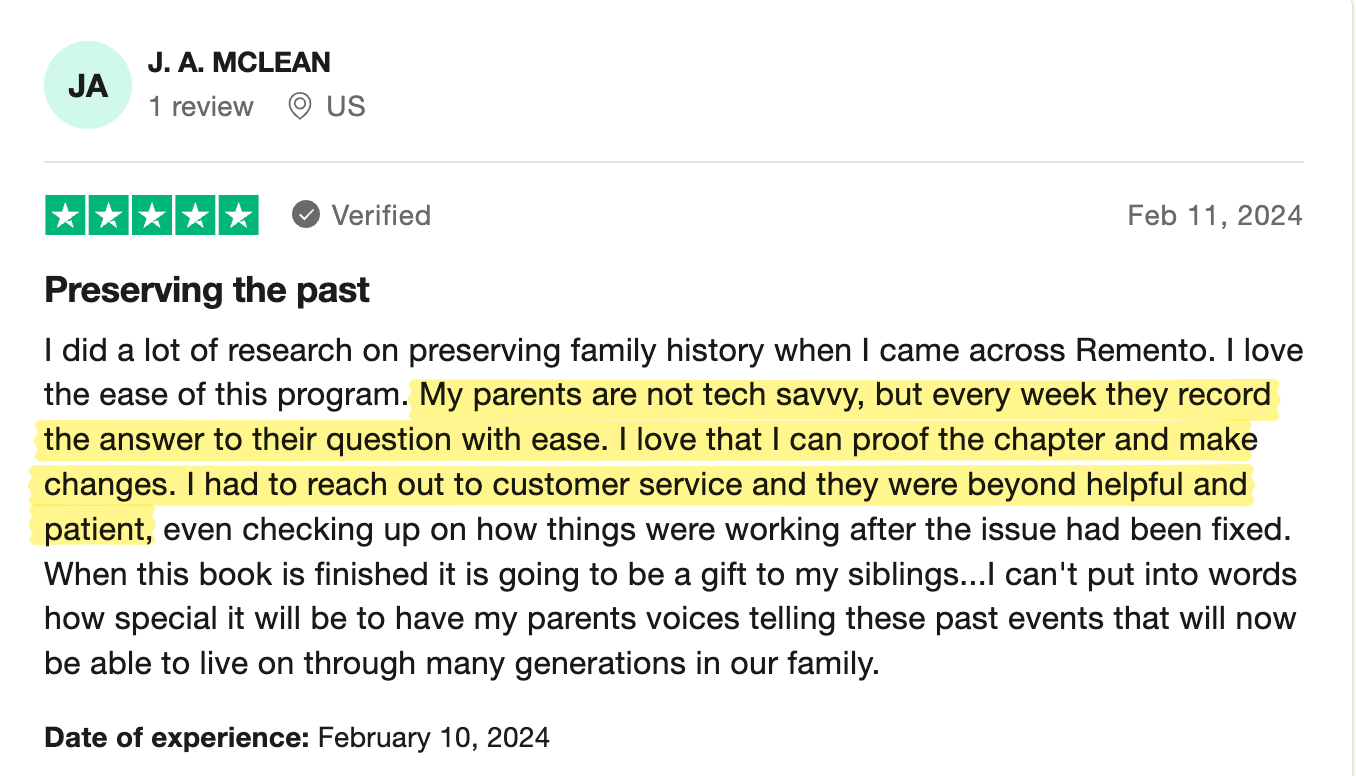Click the February 10, 2024 experience date
This screenshot has width=1356, height=776.
tap(433, 738)
